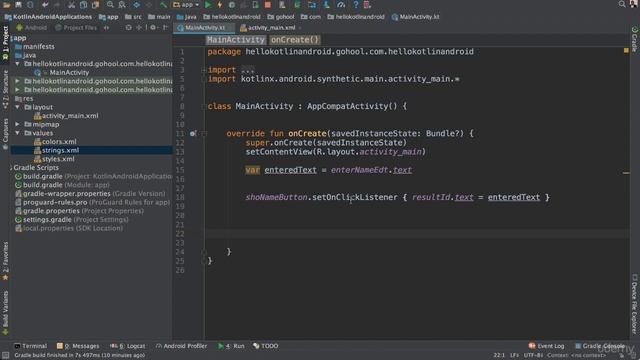Viewport: 640px width, 360px height.
Task: Open the Terminal tool window
Action: point(31,346)
